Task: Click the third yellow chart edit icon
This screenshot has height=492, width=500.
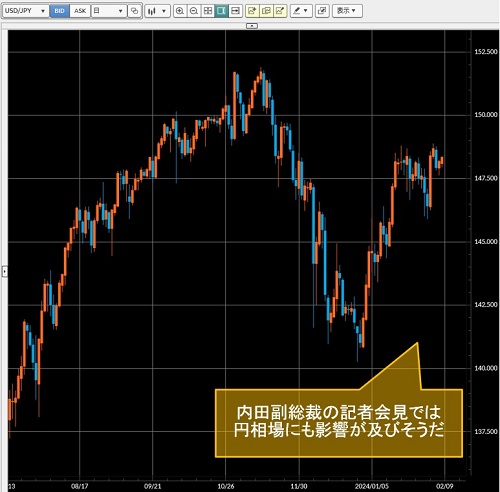Action: pos(280,11)
